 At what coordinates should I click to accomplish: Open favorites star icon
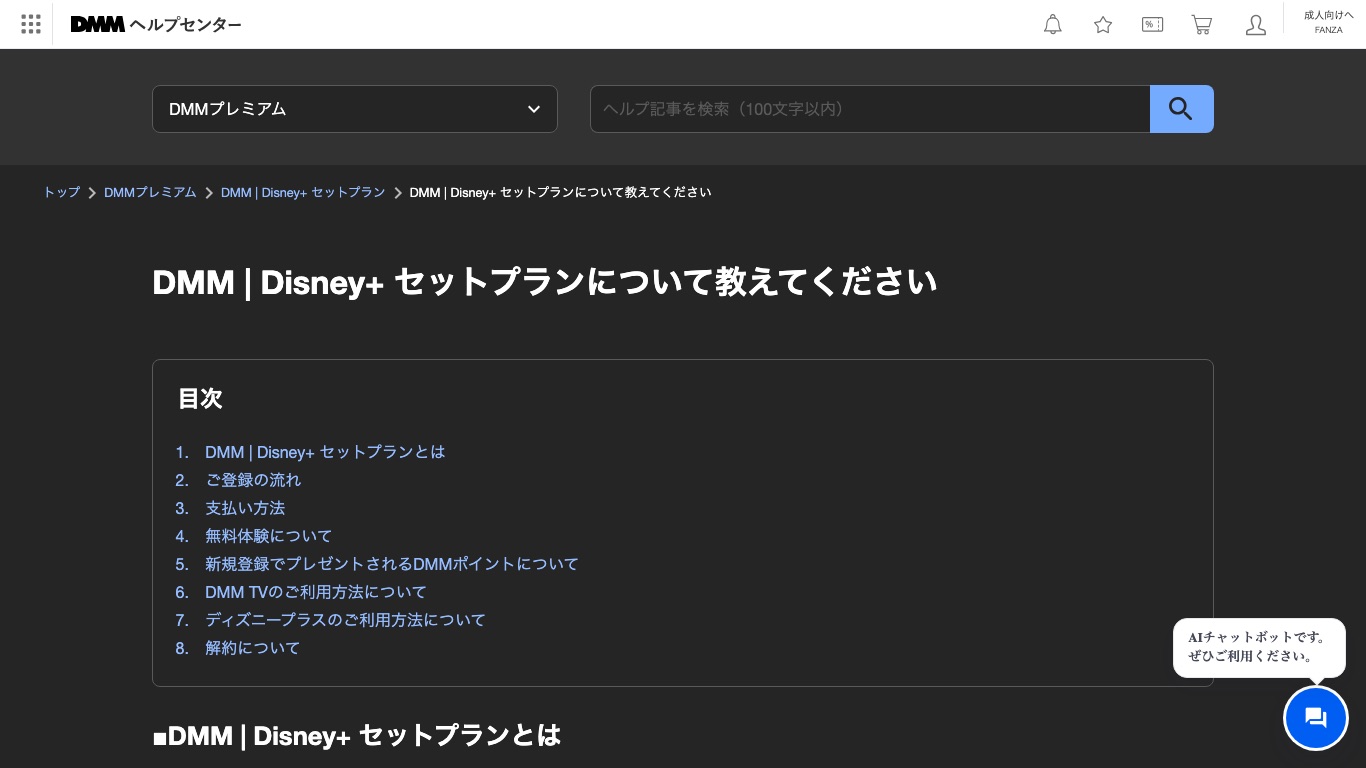click(x=1103, y=24)
